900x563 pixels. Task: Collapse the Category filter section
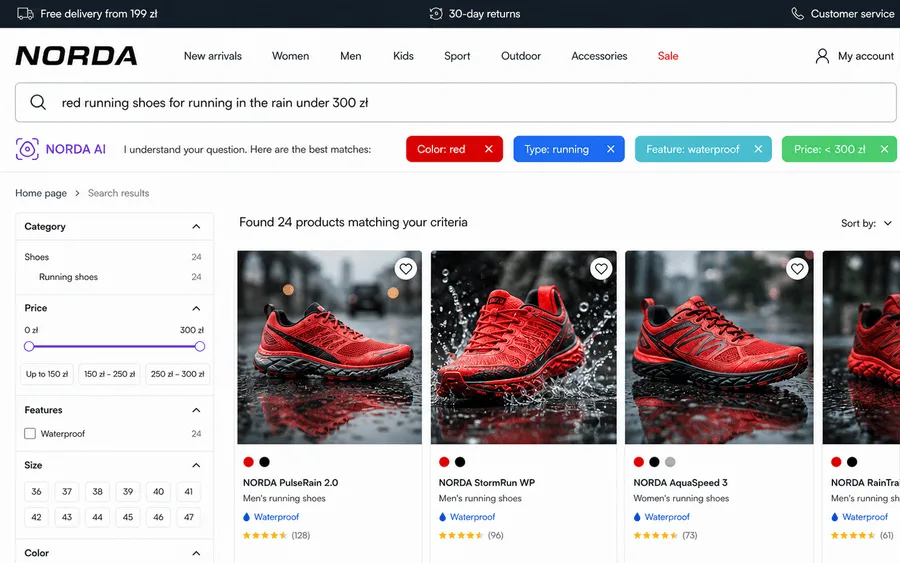coord(196,227)
